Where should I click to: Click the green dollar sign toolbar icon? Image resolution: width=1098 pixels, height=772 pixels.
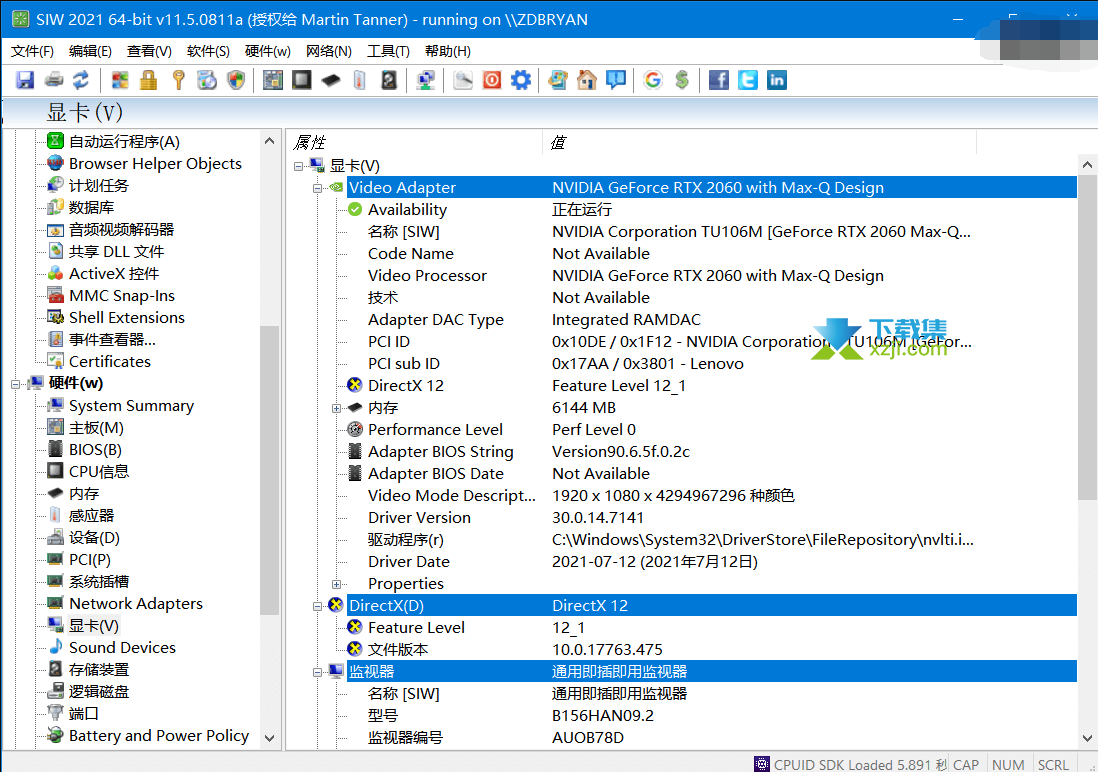point(682,80)
